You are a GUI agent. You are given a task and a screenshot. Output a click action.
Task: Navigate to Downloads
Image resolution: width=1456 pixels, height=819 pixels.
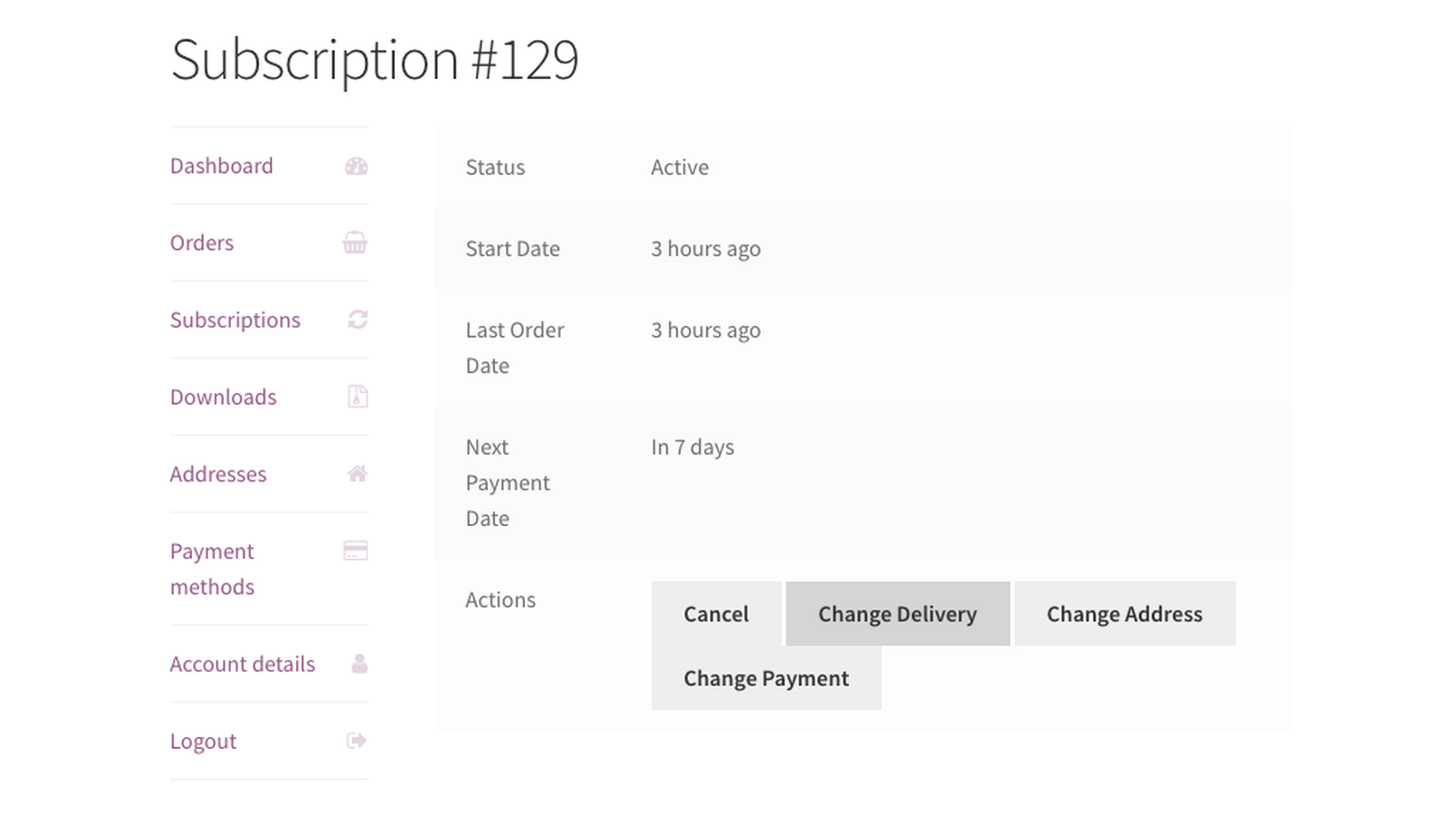(223, 397)
